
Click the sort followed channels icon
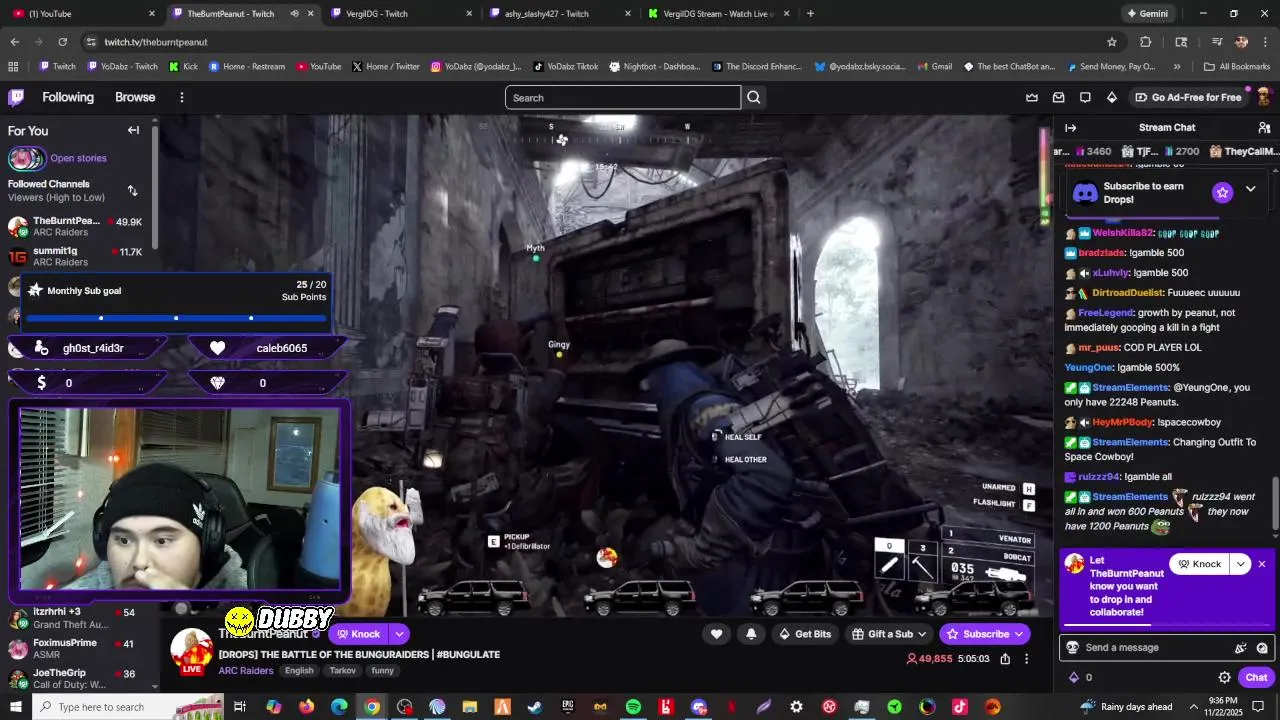click(x=132, y=190)
